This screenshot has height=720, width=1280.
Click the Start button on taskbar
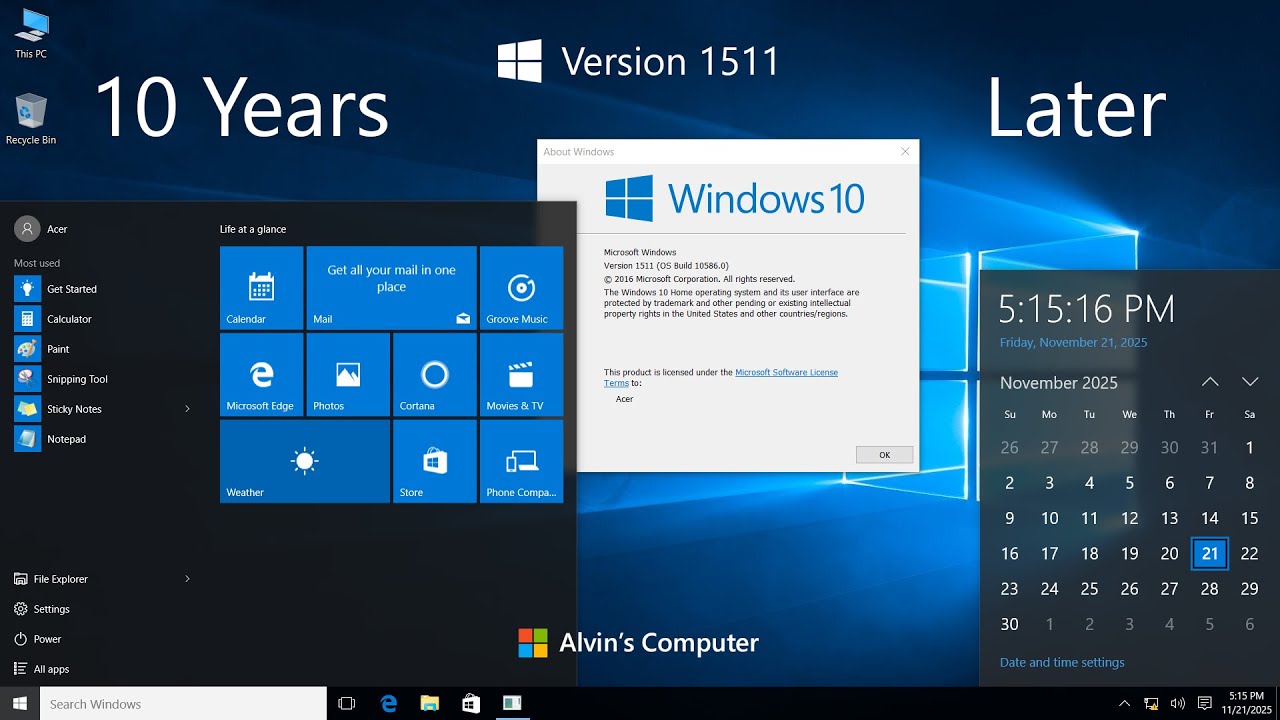pyautogui.click(x=19, y=703)
